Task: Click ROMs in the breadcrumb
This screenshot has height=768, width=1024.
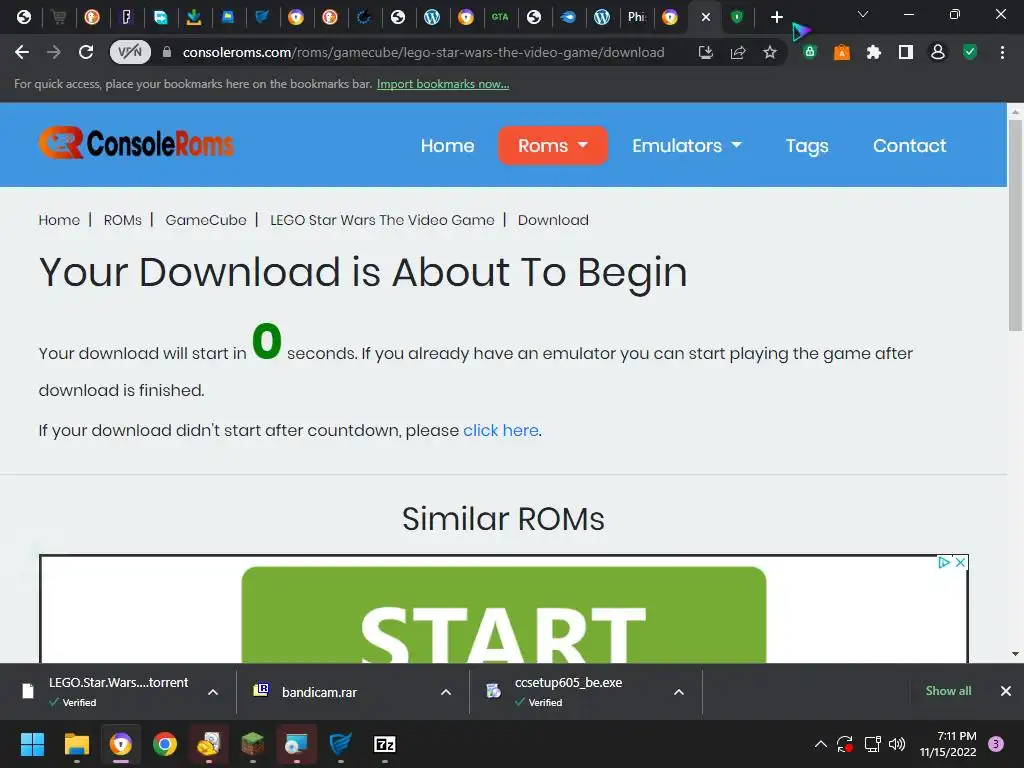Action: coord(122,220)
